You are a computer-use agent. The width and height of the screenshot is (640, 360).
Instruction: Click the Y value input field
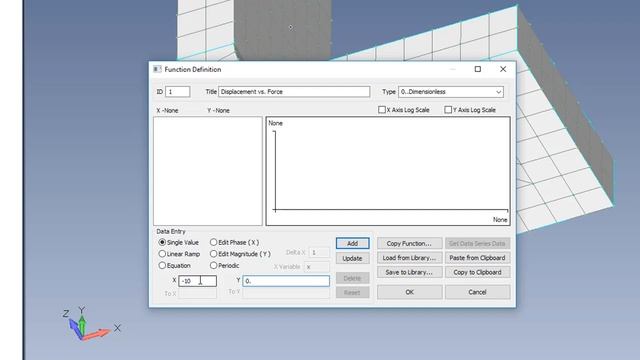[286, 281]
